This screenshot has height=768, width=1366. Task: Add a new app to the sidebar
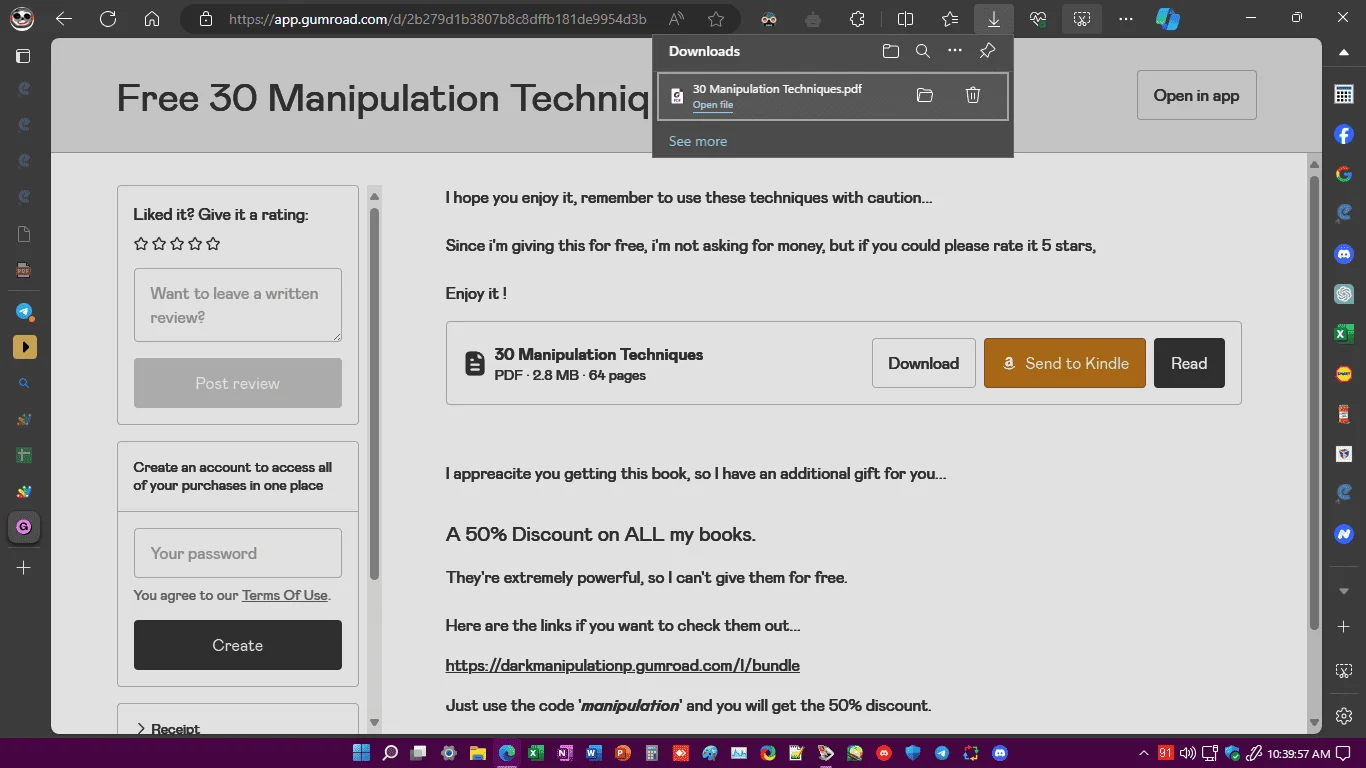pyautogui.click(x=1344, y=626)
